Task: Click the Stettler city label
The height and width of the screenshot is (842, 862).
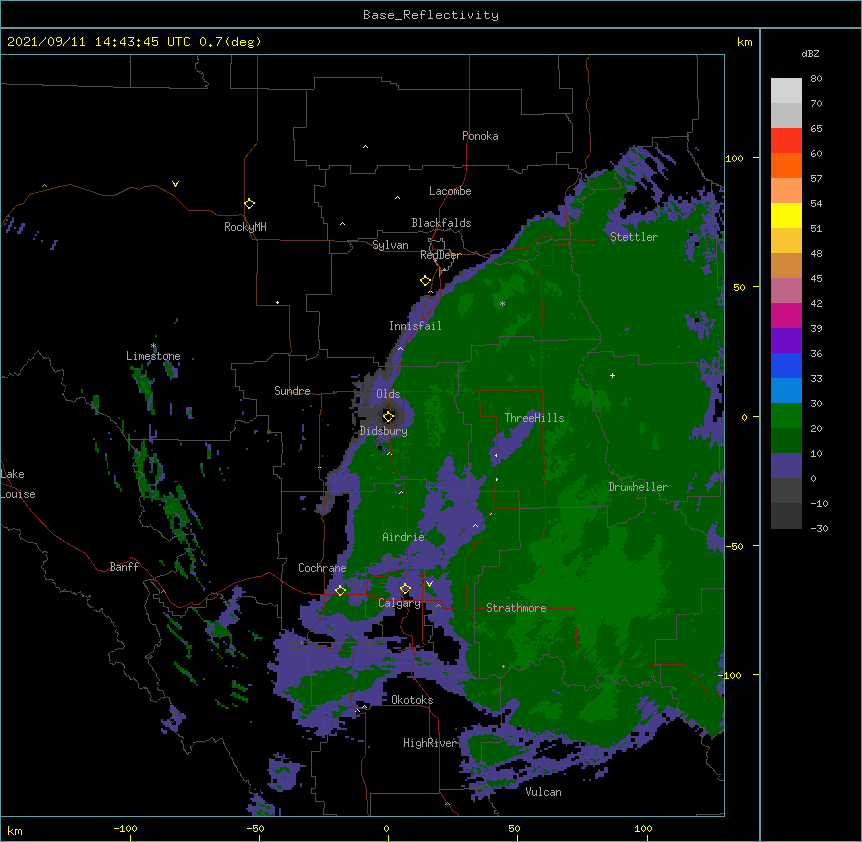Action: (x=634, y=237)
